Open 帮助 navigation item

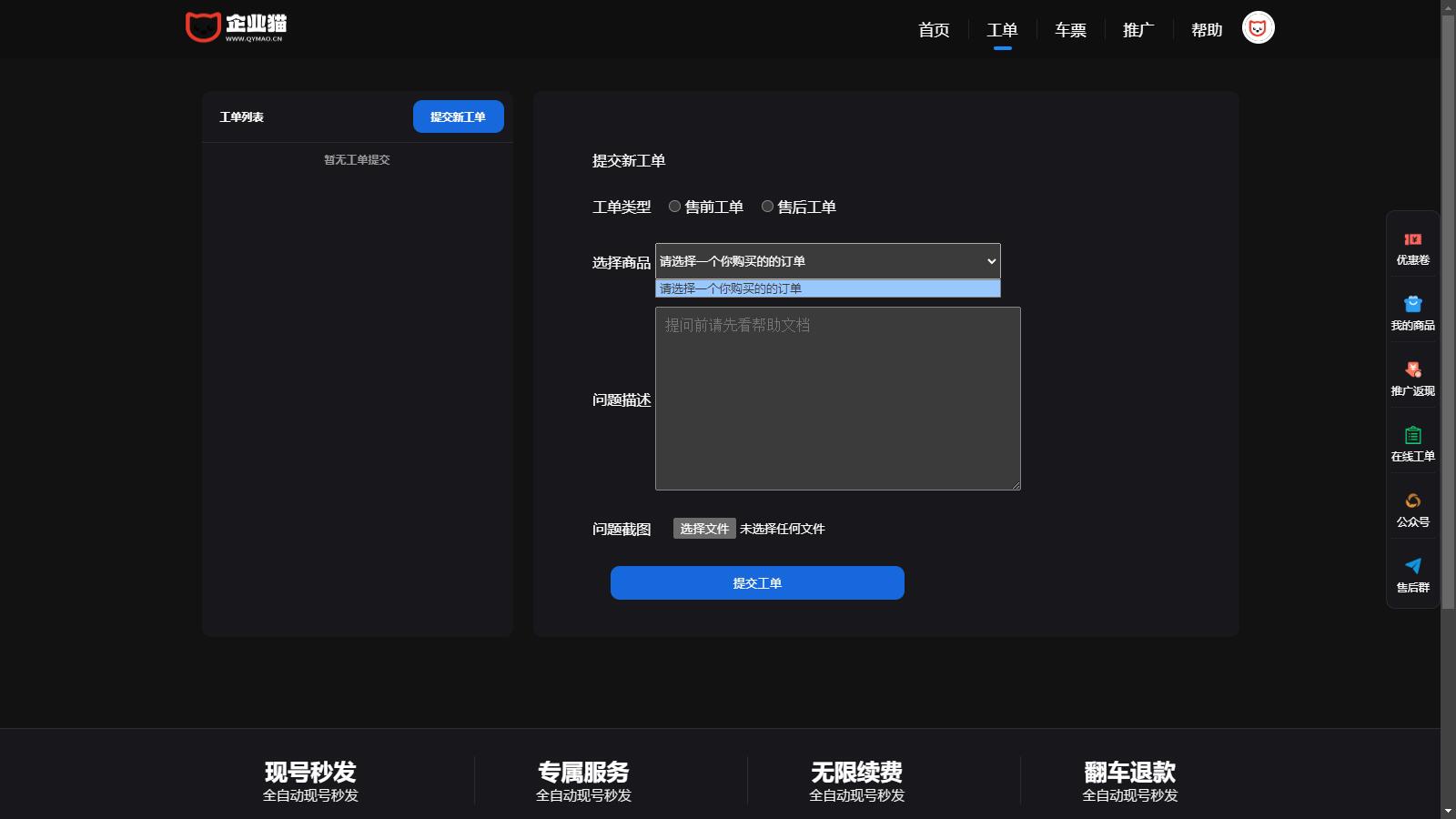(1207, 30)
